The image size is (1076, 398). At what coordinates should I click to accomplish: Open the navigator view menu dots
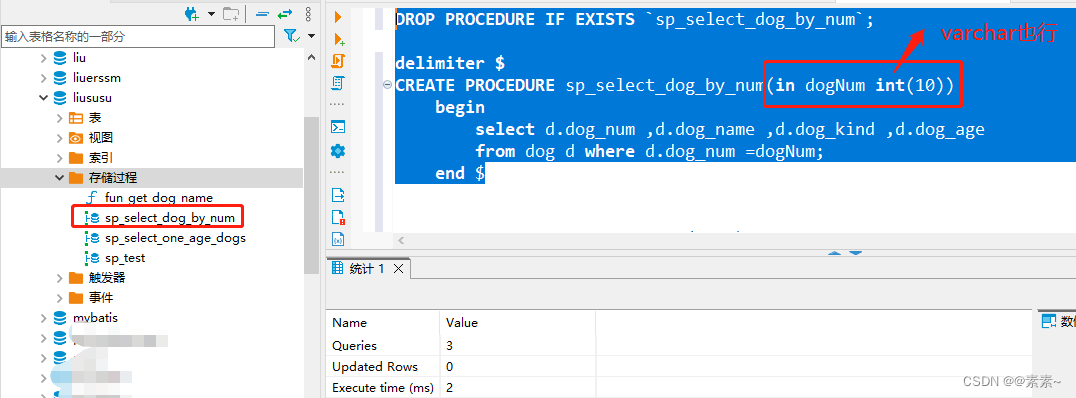click(308, 14)
